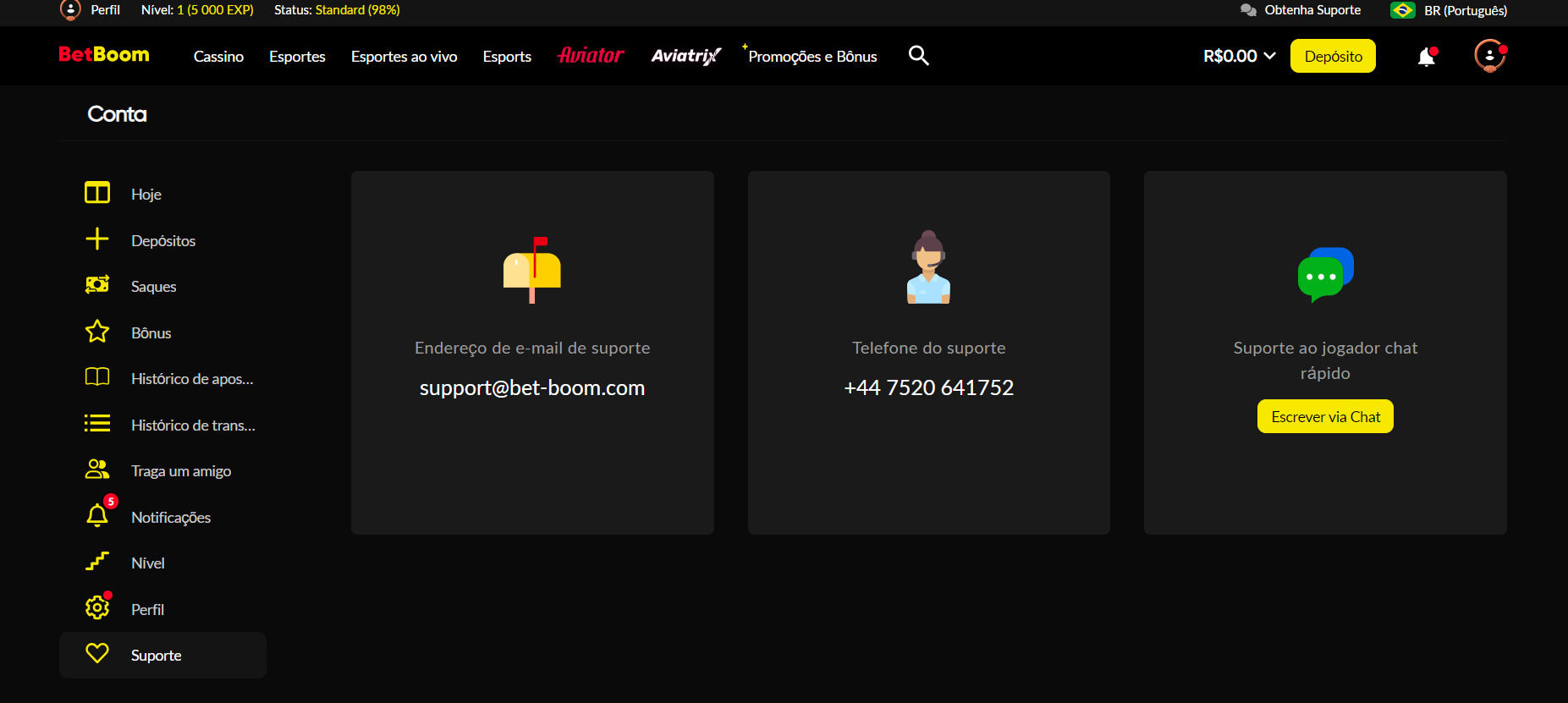This screenshot has width=1568, height=703.
Task: Click the small profile avatar beside Perfil
Action: (70, 10)
